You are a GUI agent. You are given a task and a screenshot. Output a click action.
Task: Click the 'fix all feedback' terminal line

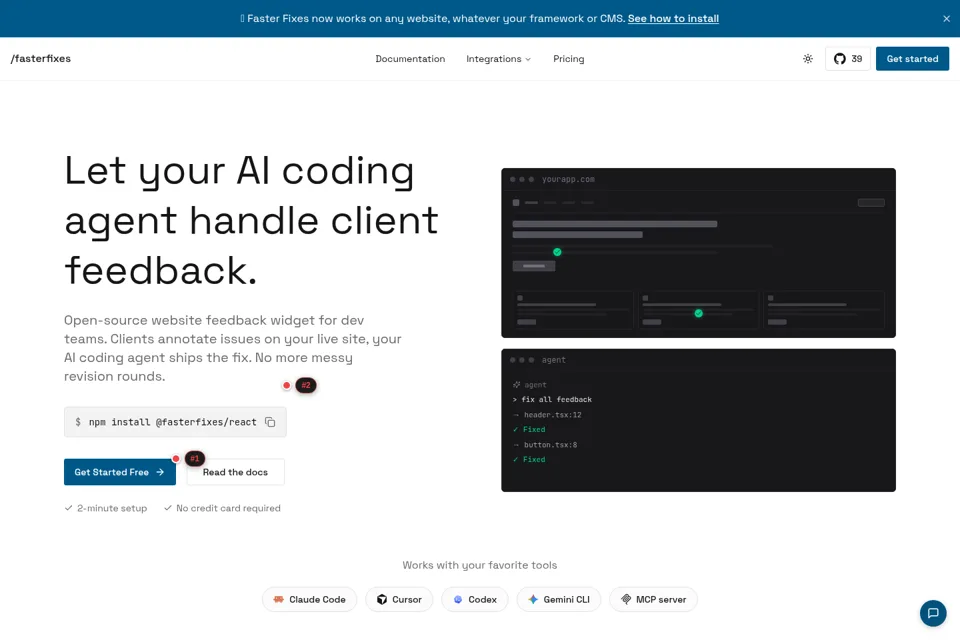pyautogui.click(x=557, y=399)
